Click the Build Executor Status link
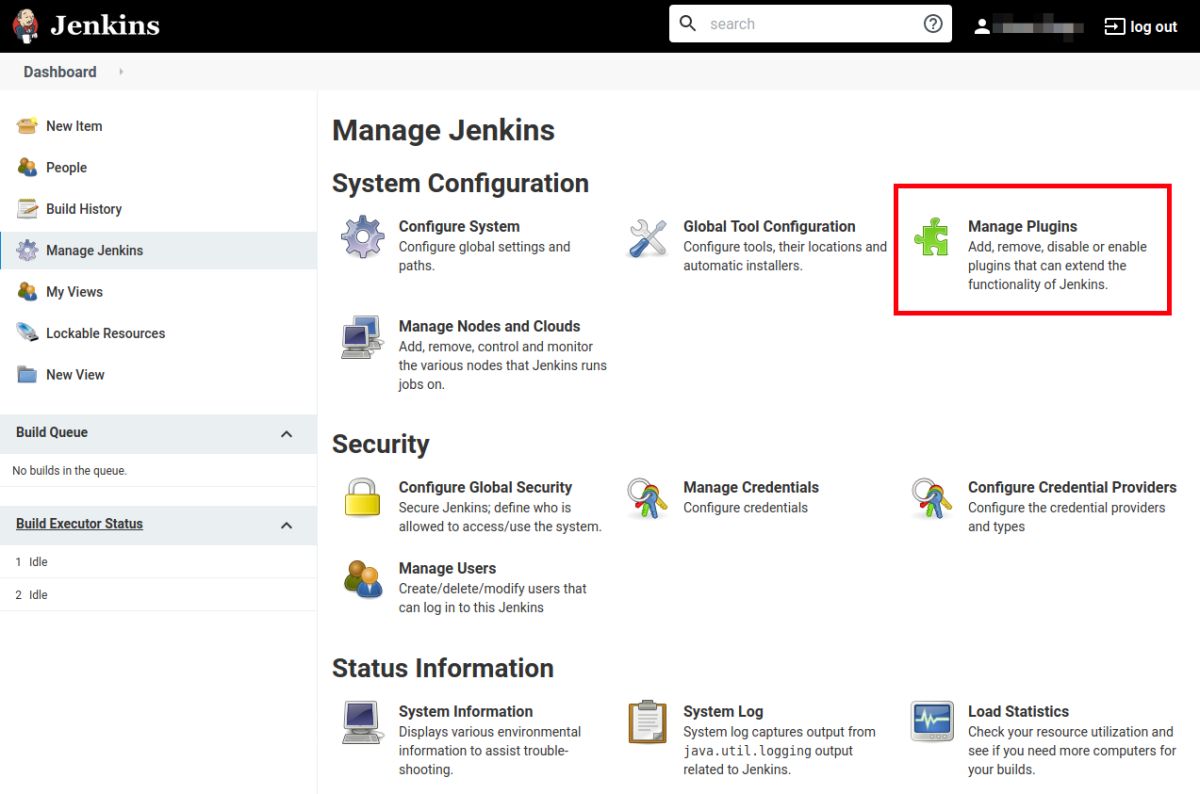Screen dimensions: 1200x794 click(x=79, y=524)
